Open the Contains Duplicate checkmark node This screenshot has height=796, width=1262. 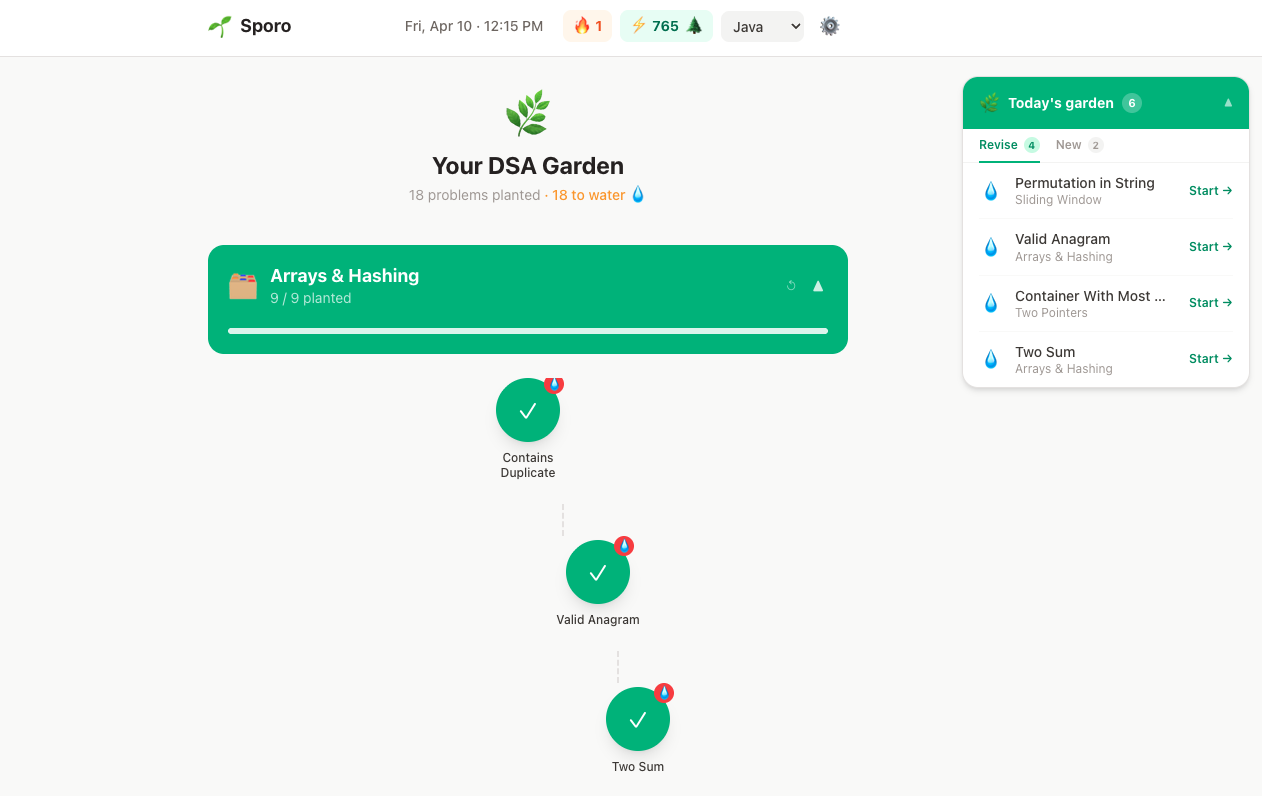pos(528,410)
